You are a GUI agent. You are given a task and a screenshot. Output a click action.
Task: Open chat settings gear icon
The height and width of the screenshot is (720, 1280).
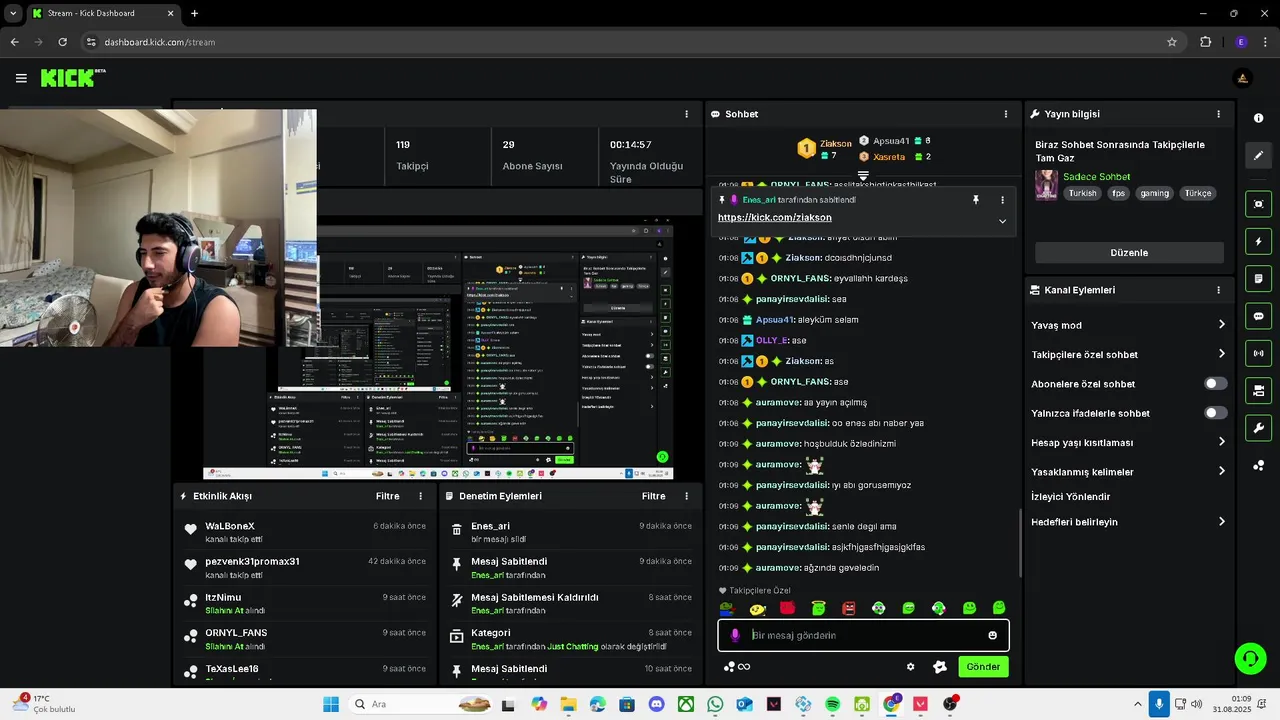point(910,667)
